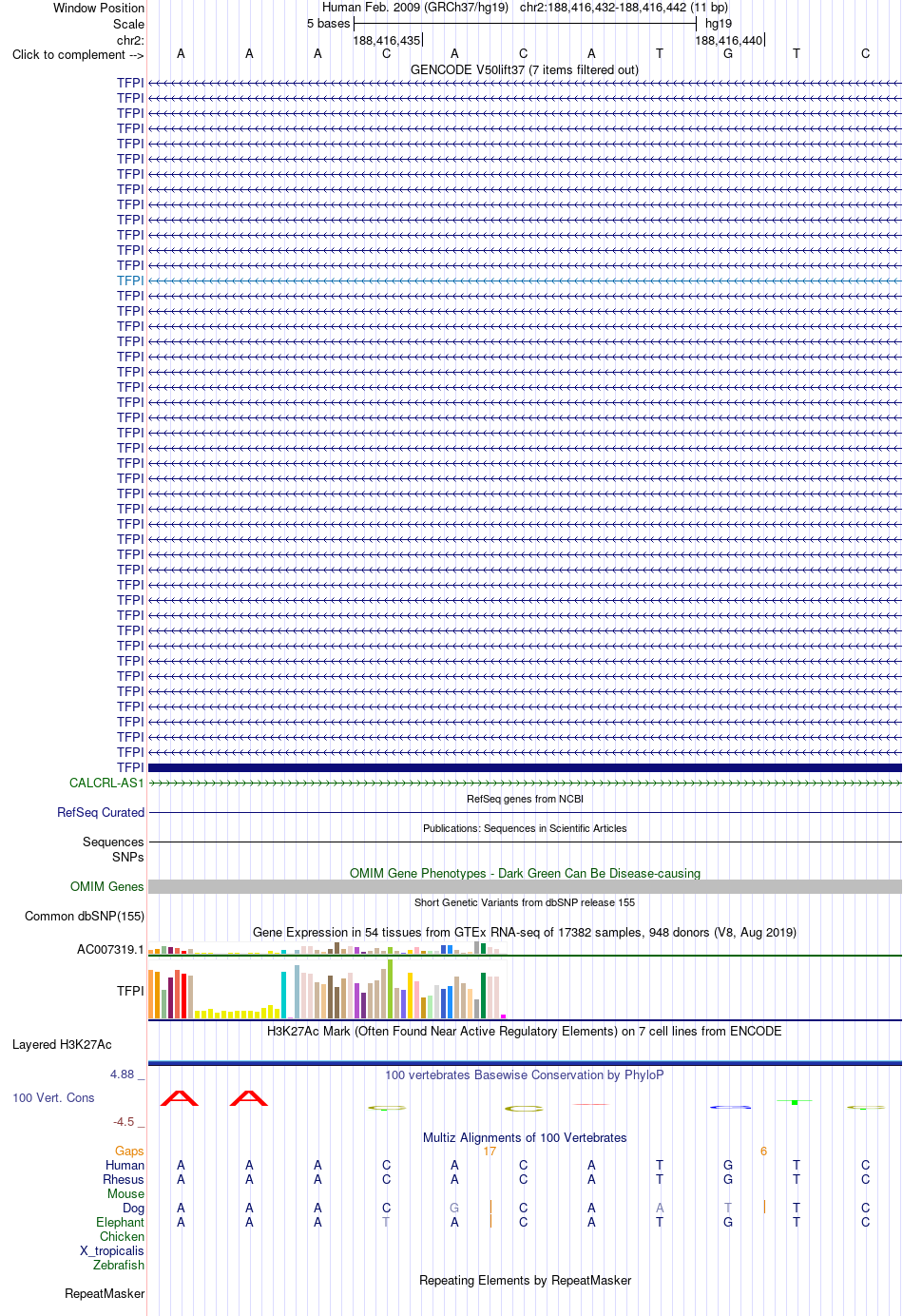Click the AC007319.1 GTEx bar chart
This screenshot has width=903, height=1316.
(328, 949)
